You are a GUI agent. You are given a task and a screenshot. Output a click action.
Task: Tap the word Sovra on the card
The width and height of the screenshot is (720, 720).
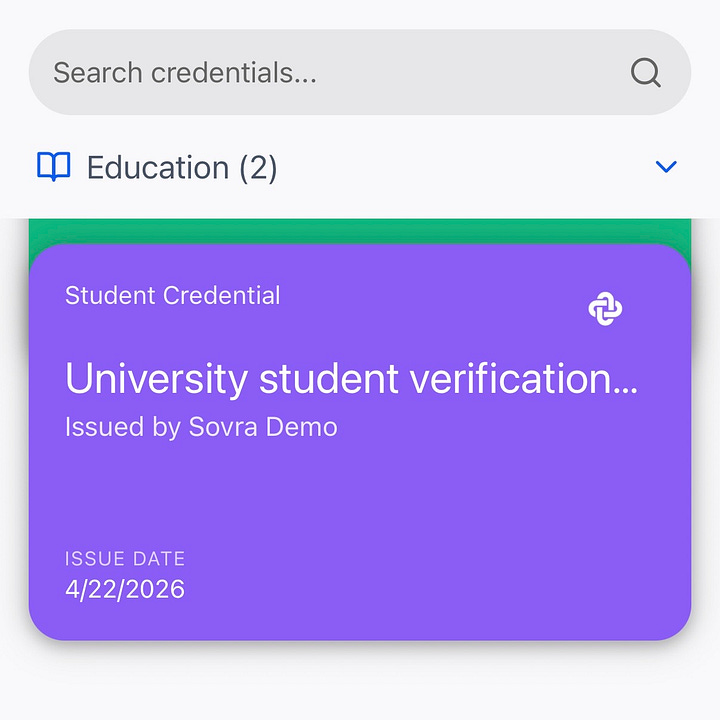tap(223, 427)
